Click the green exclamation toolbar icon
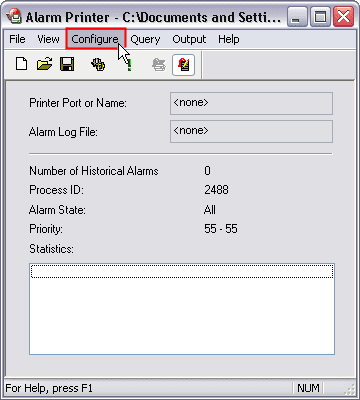Viewport: 360px width, 400px height. (x=129, y=64)
